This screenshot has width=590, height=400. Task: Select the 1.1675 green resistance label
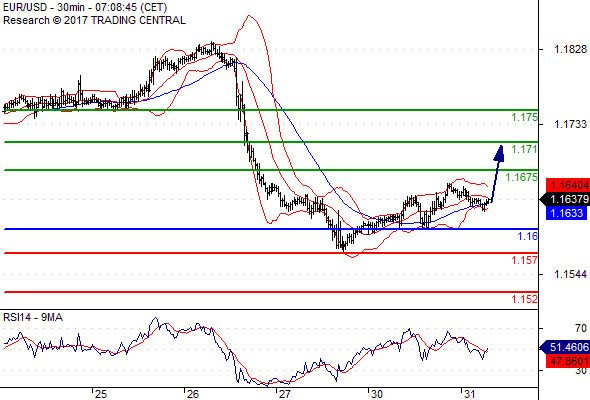click(x=522, y=177)
